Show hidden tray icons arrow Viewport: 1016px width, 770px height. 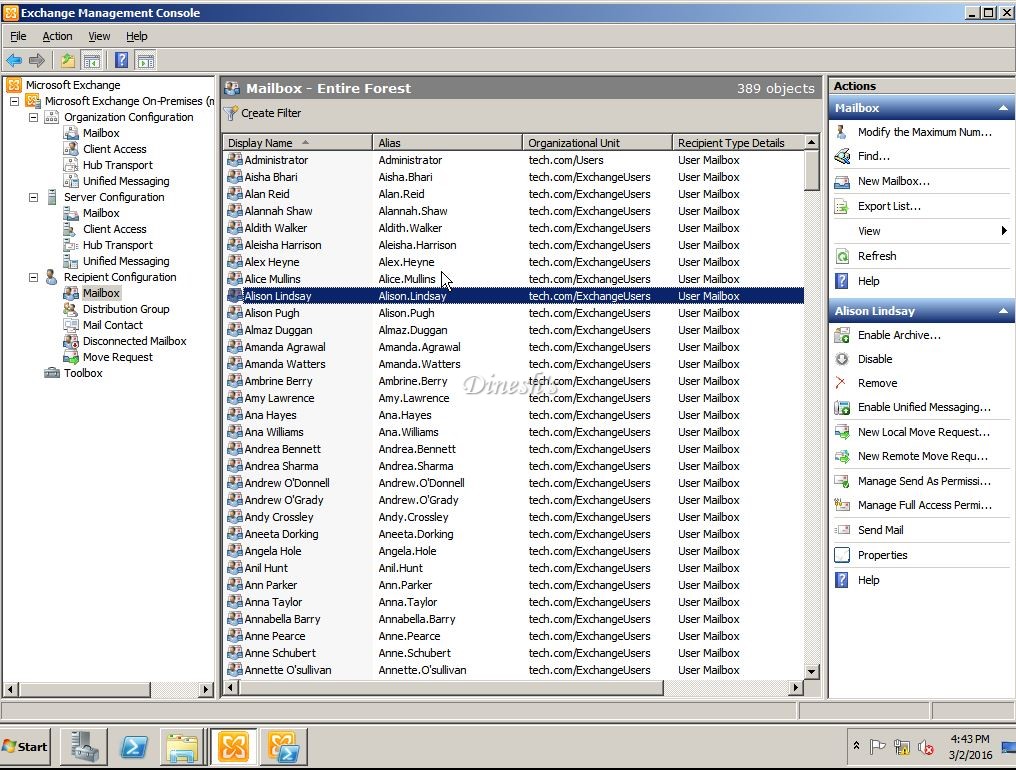857,746
